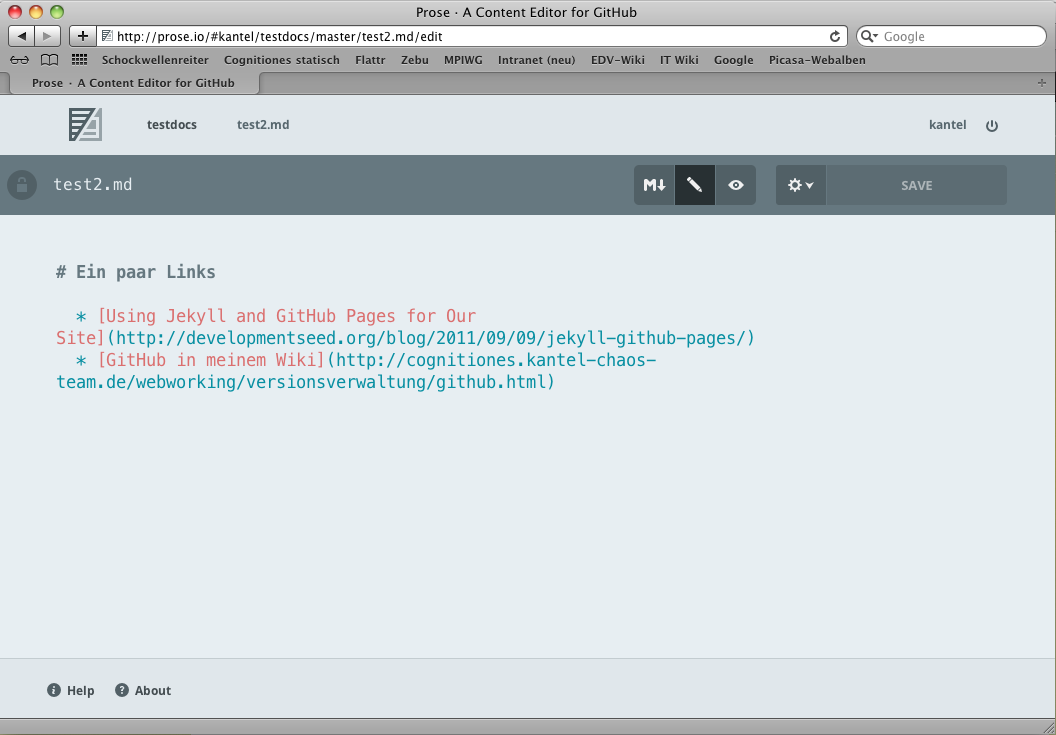This screenshot has width=1056, height=735.
Task: Click the team.de/webworking URL line
Action: click(x=305, y=383)
